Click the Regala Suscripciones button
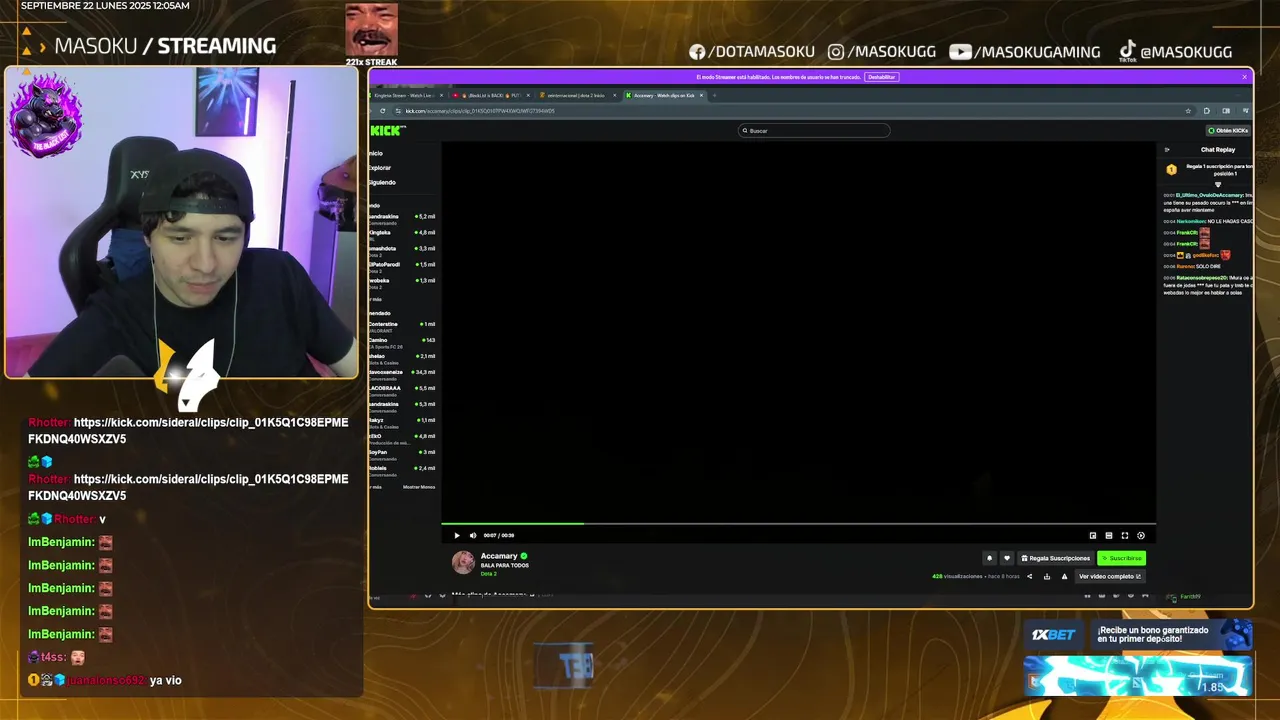Viewport: 1280px width, 720px height. tap(1055, 558)
